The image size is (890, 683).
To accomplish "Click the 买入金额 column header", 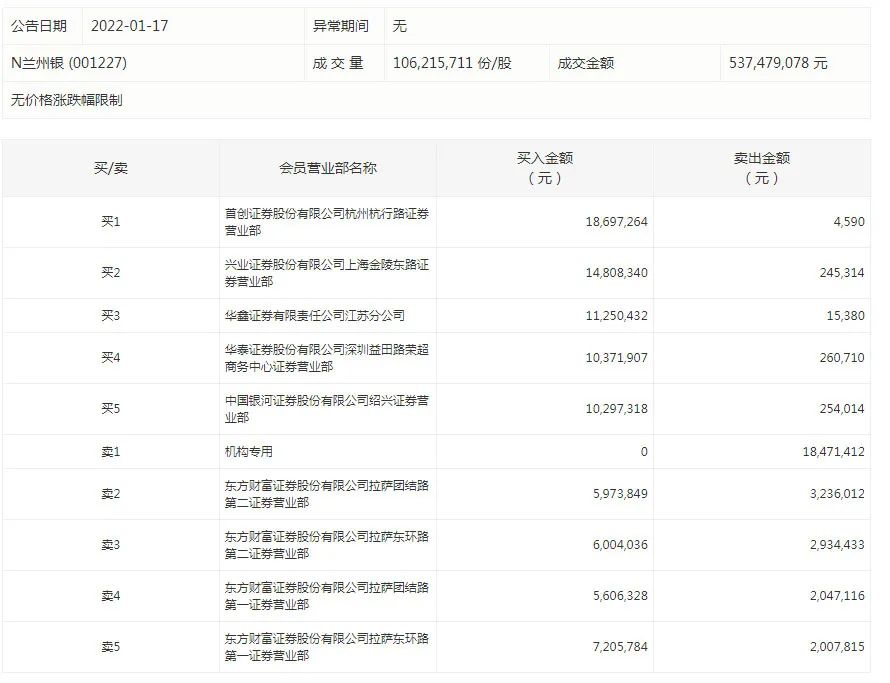I will click(x=534, y=167).
